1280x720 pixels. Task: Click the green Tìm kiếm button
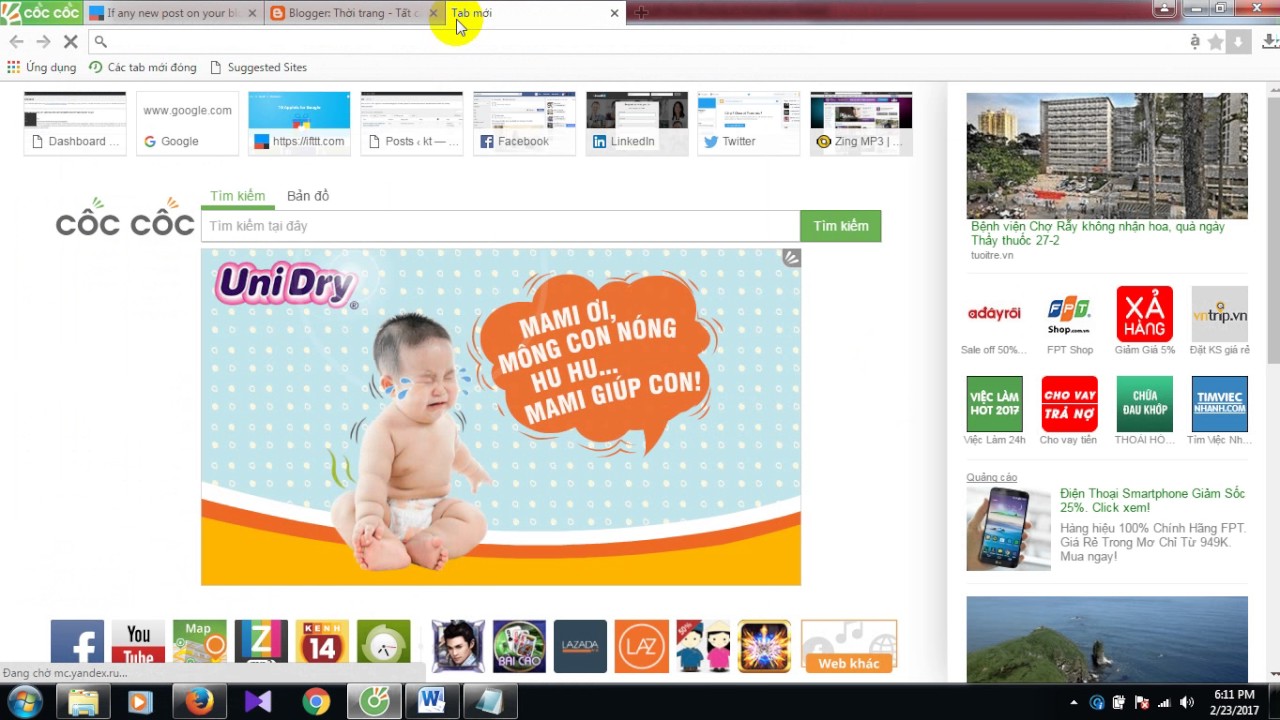(840, 226)
